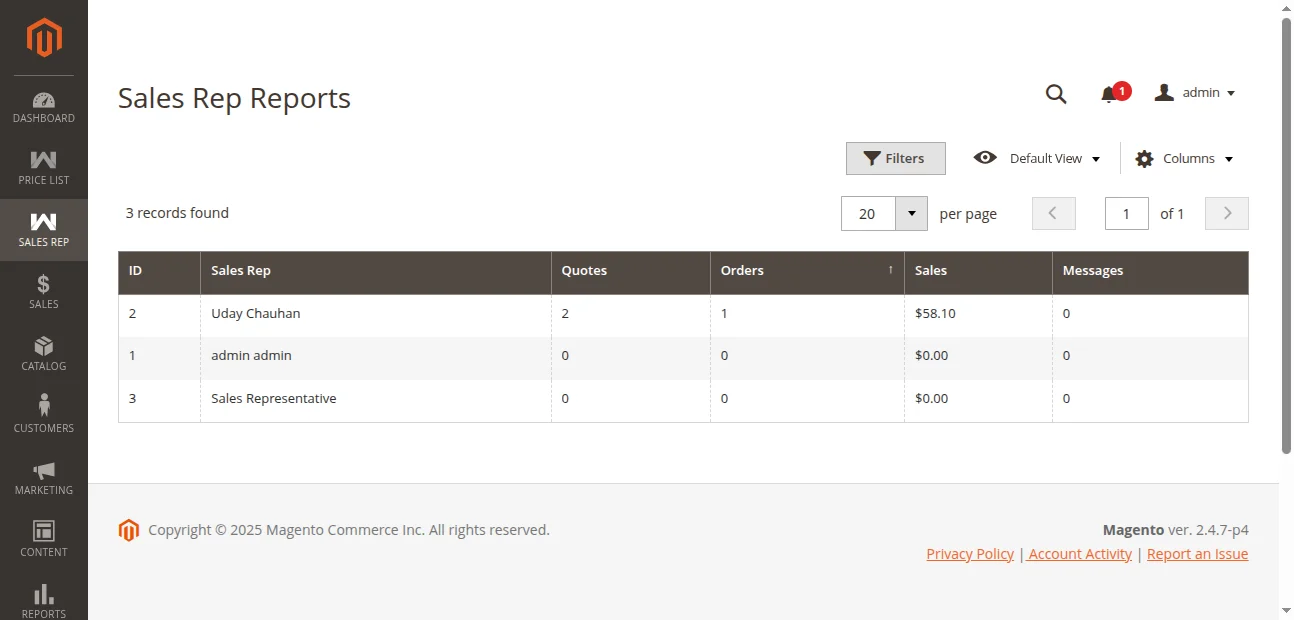The width and height of the screenshot is (1294, 620).
Task: Sort by the Sales Rep column header
Action: coord(376,271)
